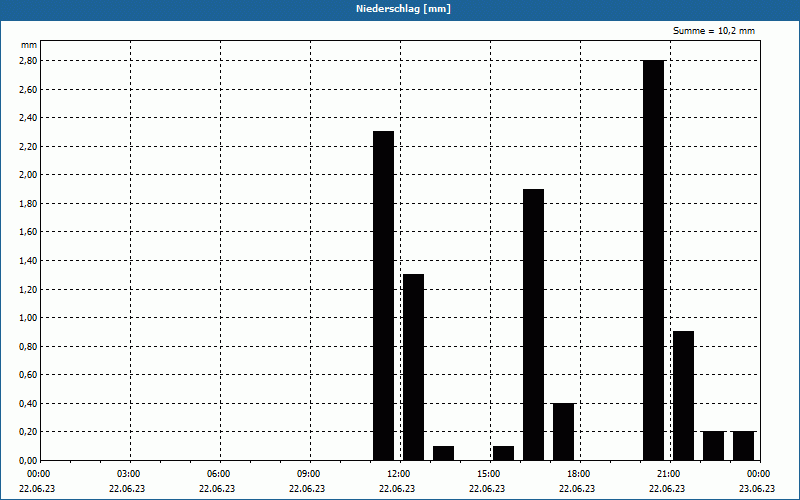Click the 21:00 x-axis time label
Screen dimensions: 800x500
(x=669, y=474)
